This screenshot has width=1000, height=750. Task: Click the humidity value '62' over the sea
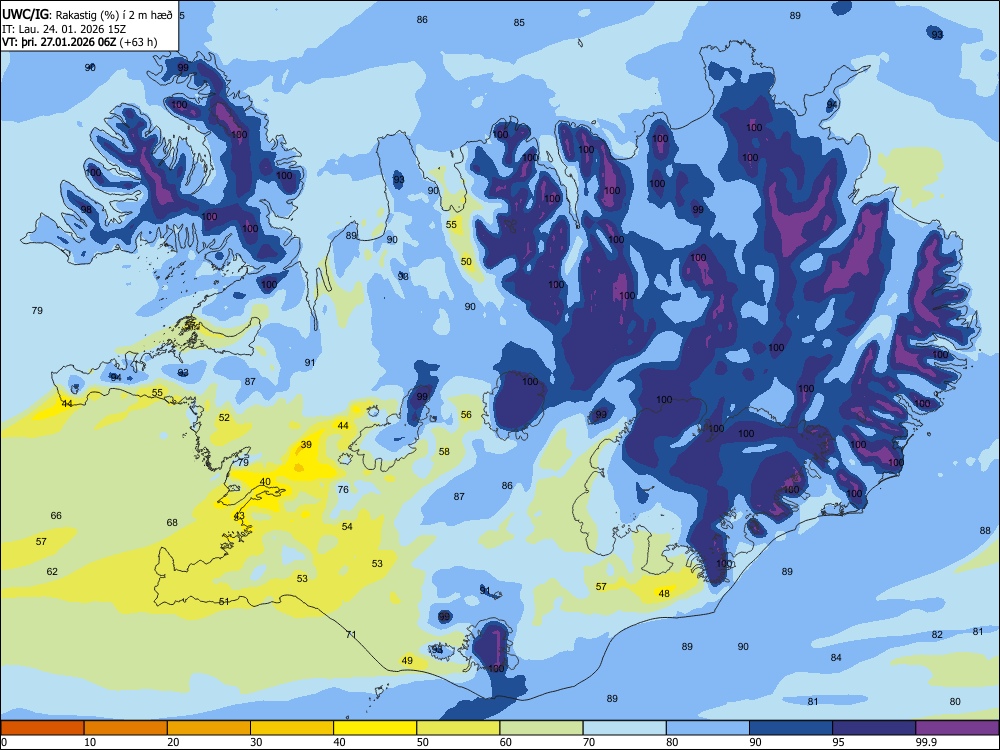(x=52, y=571)
